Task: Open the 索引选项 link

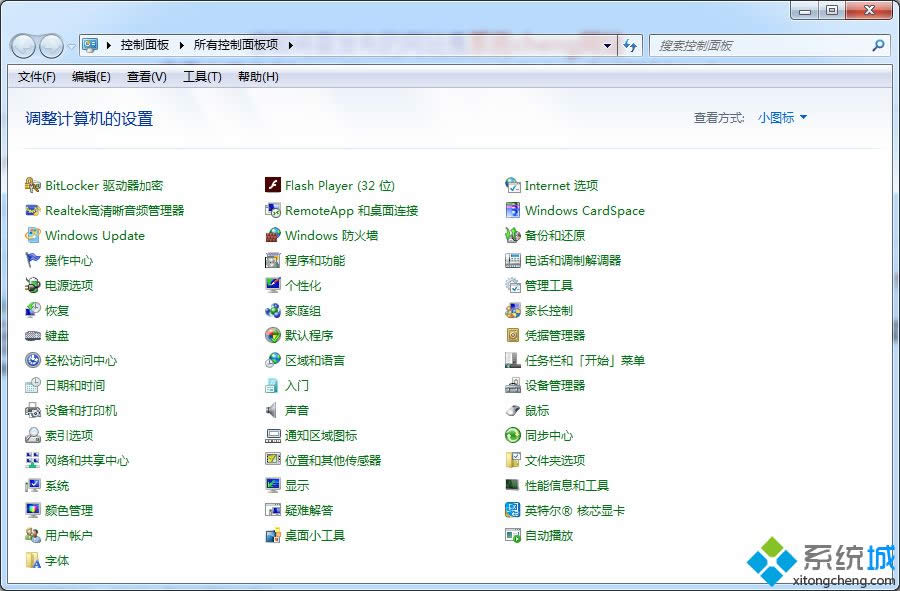Action: click(69, 436)
